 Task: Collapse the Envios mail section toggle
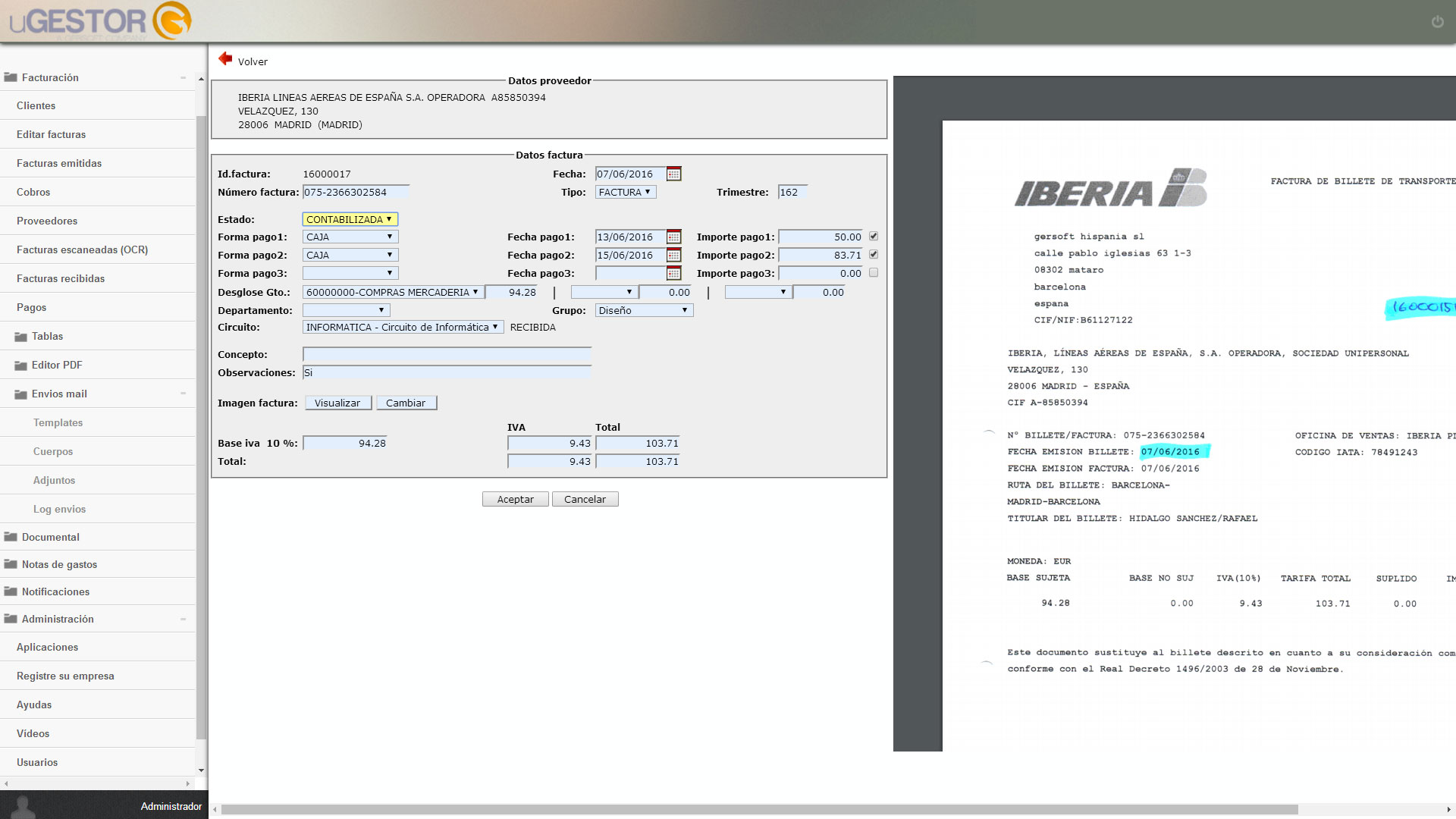click(x=183, y=394)
